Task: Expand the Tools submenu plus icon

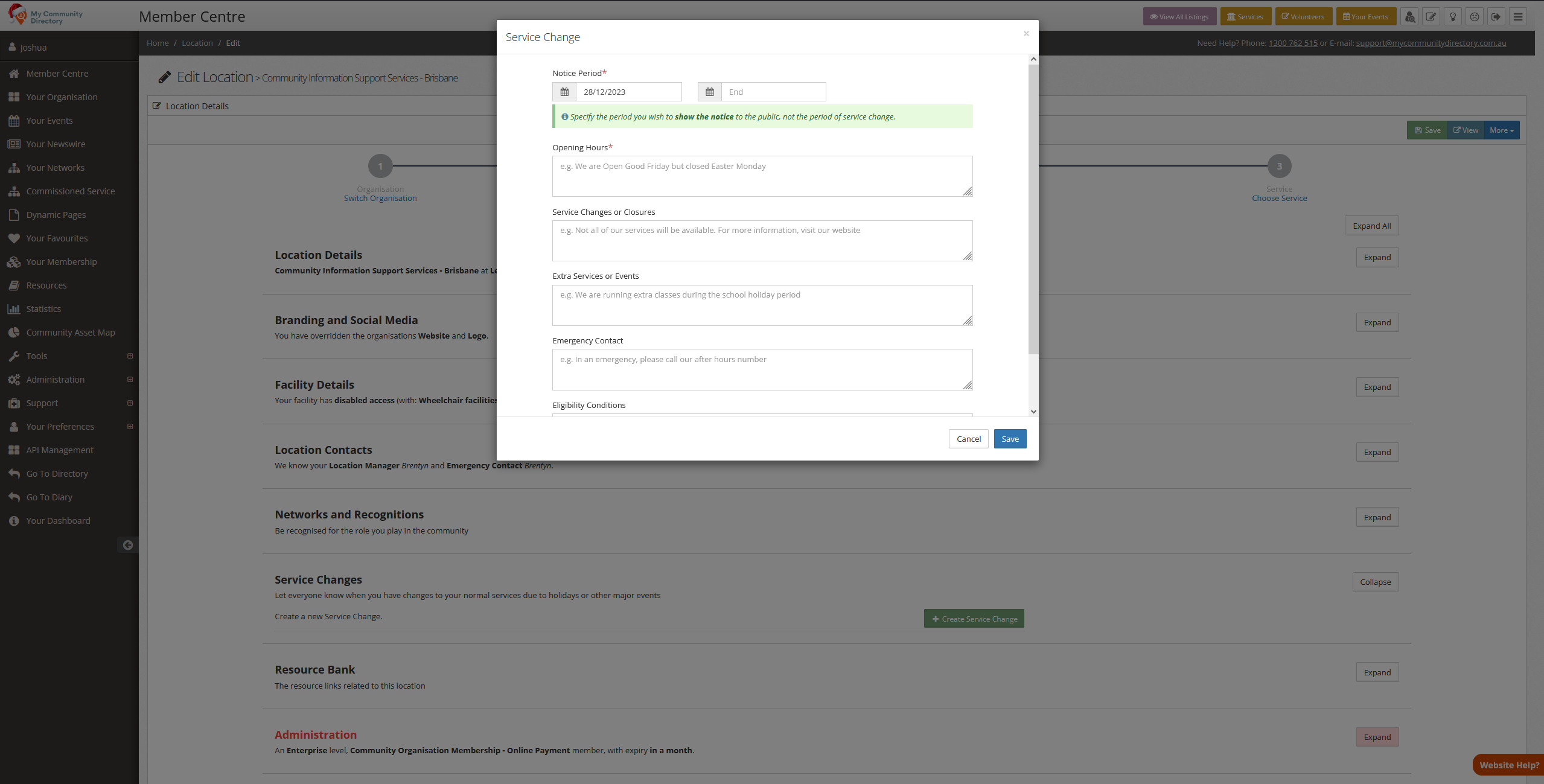Action: tap(130, 356)
